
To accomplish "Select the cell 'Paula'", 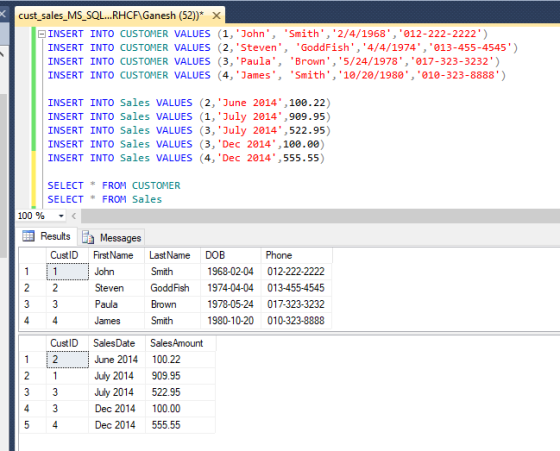I will (116, 305).
